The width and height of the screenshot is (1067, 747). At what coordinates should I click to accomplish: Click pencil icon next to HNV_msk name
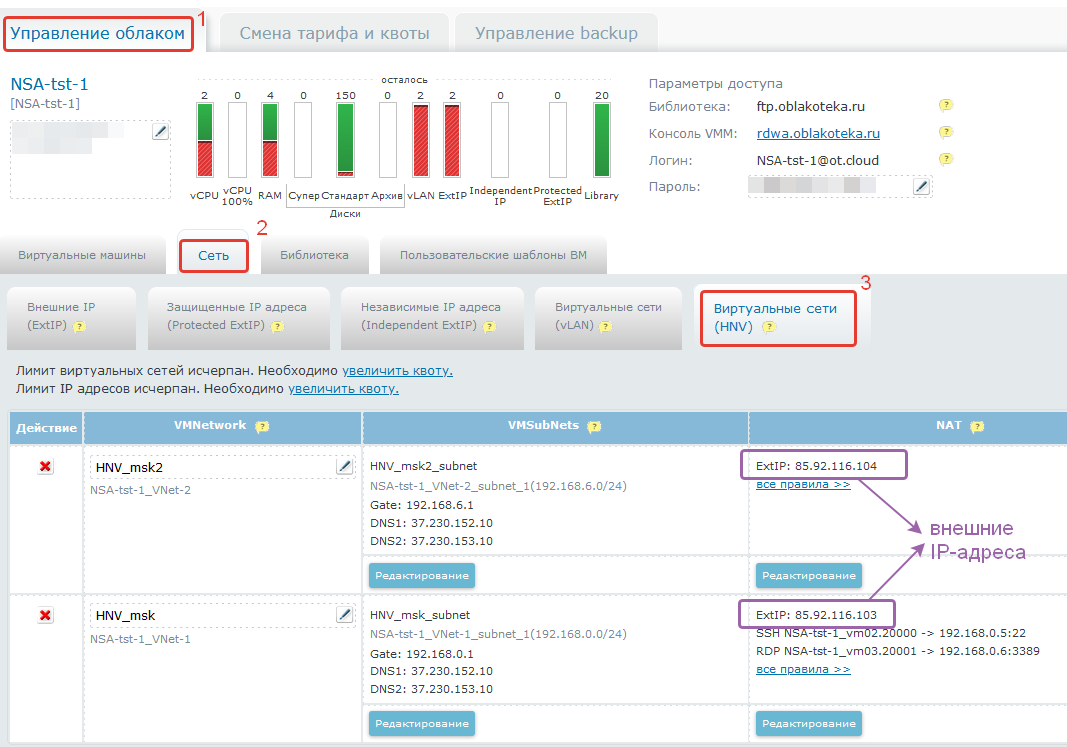point(344,615)
